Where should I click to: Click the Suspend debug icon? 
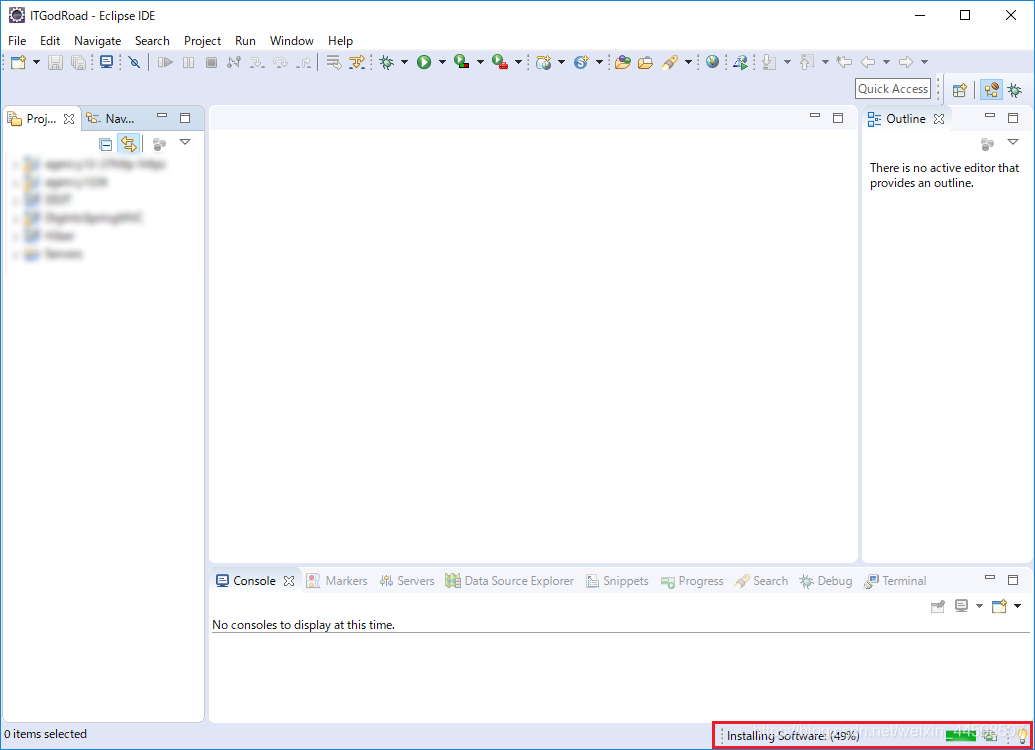pyautogui.click(x=189, y=62)
